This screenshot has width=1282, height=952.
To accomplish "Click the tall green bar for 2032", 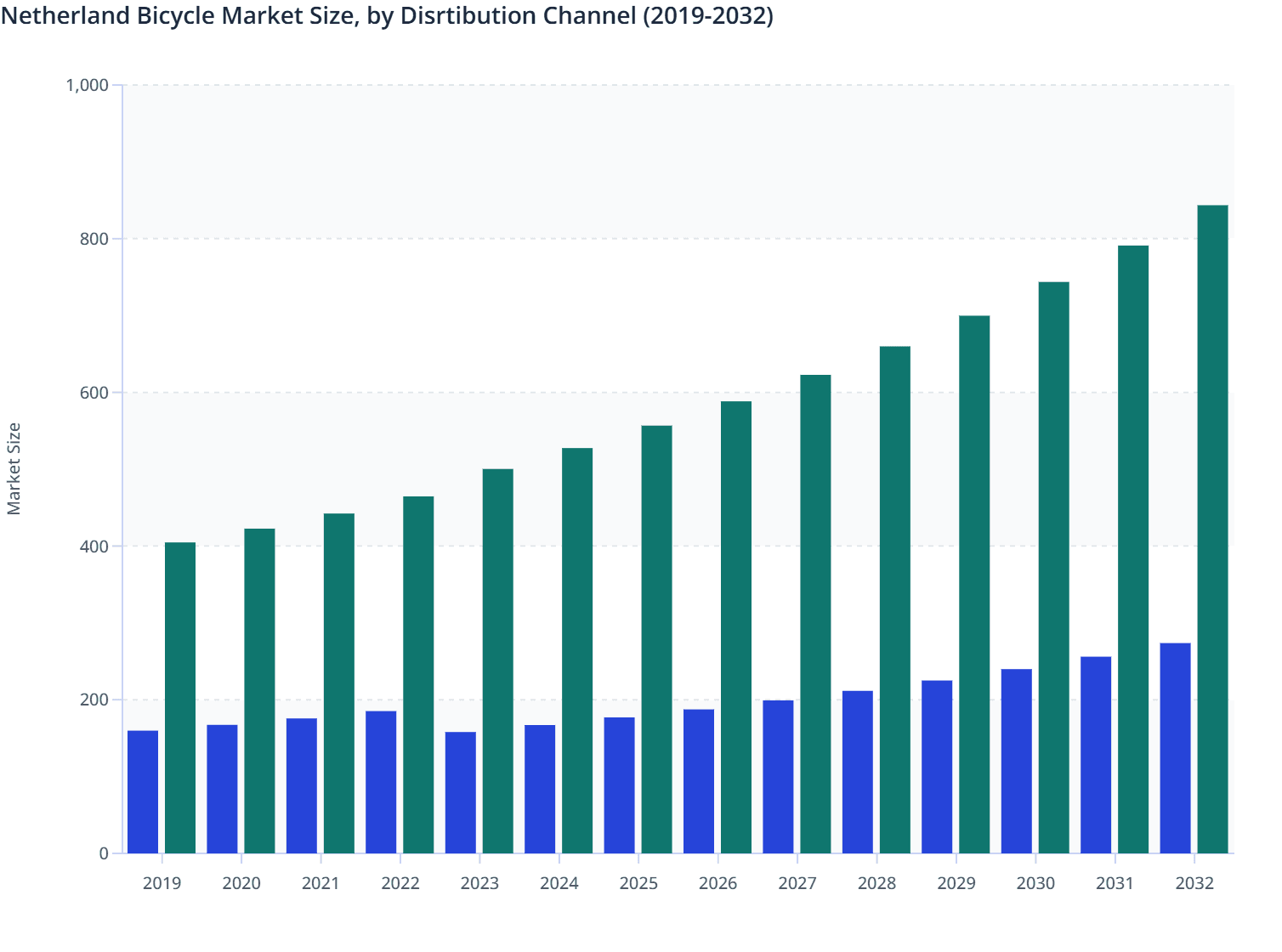I will (1211, 527).
